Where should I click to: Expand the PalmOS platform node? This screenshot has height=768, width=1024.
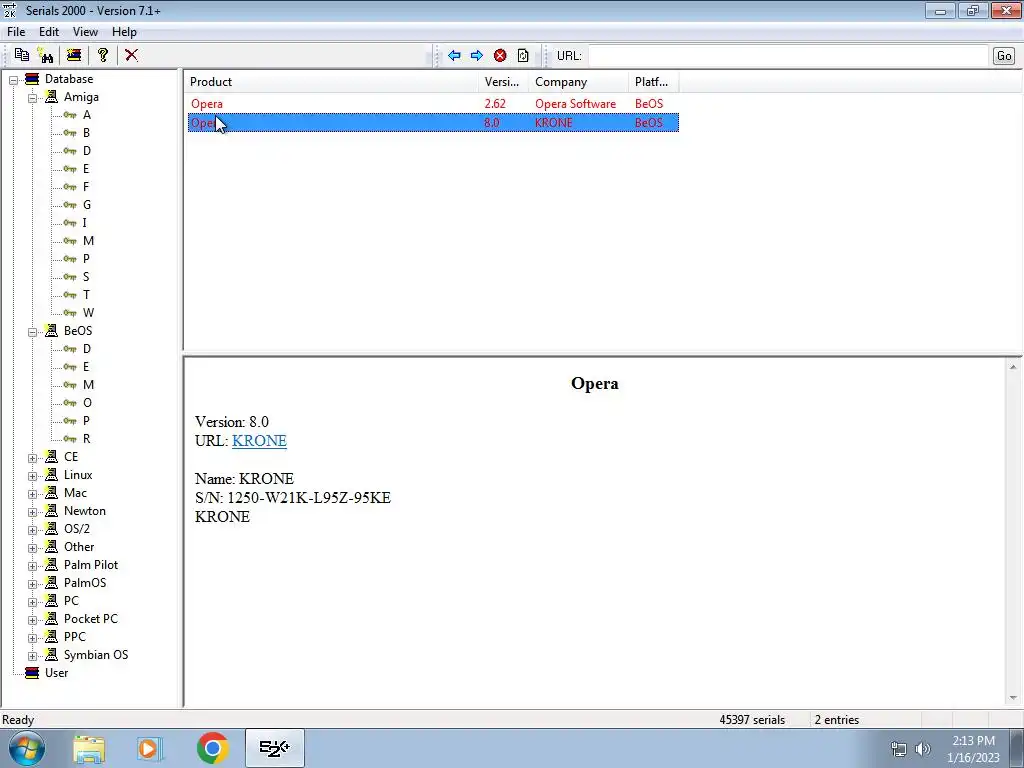pos(32,584)
